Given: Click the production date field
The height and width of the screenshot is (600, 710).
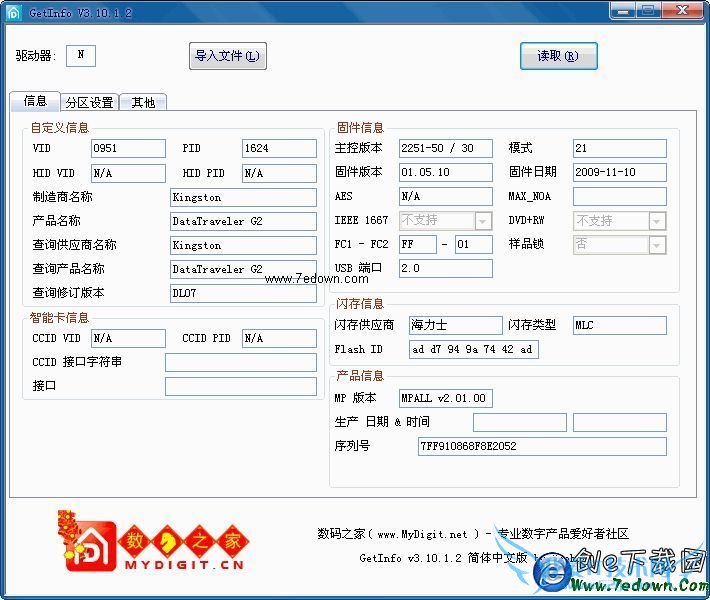Looking at the screenshot, I should (x=520, y=422).
